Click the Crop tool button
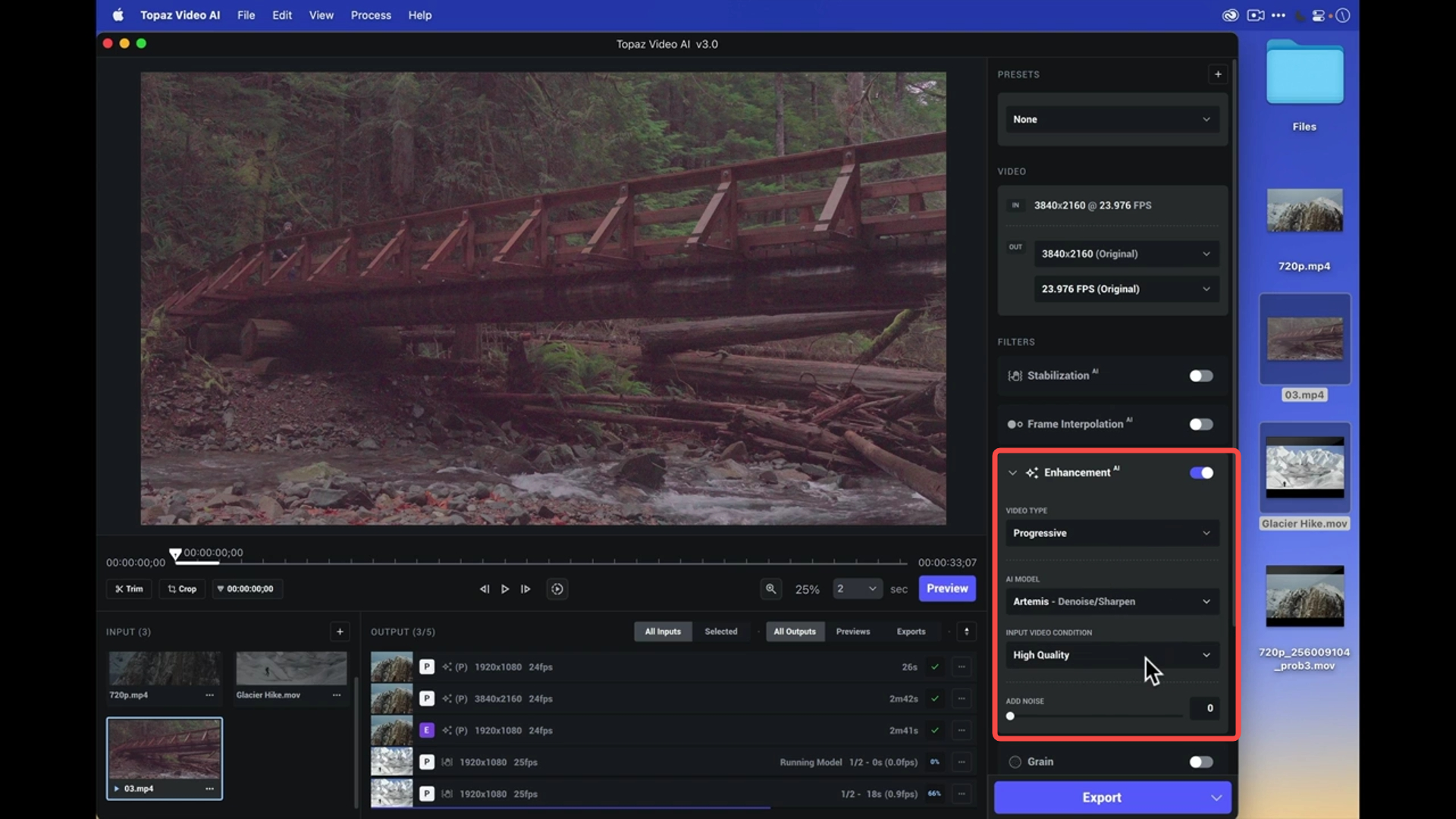The height and width of the screenshot is (819, 1456). 182,588
